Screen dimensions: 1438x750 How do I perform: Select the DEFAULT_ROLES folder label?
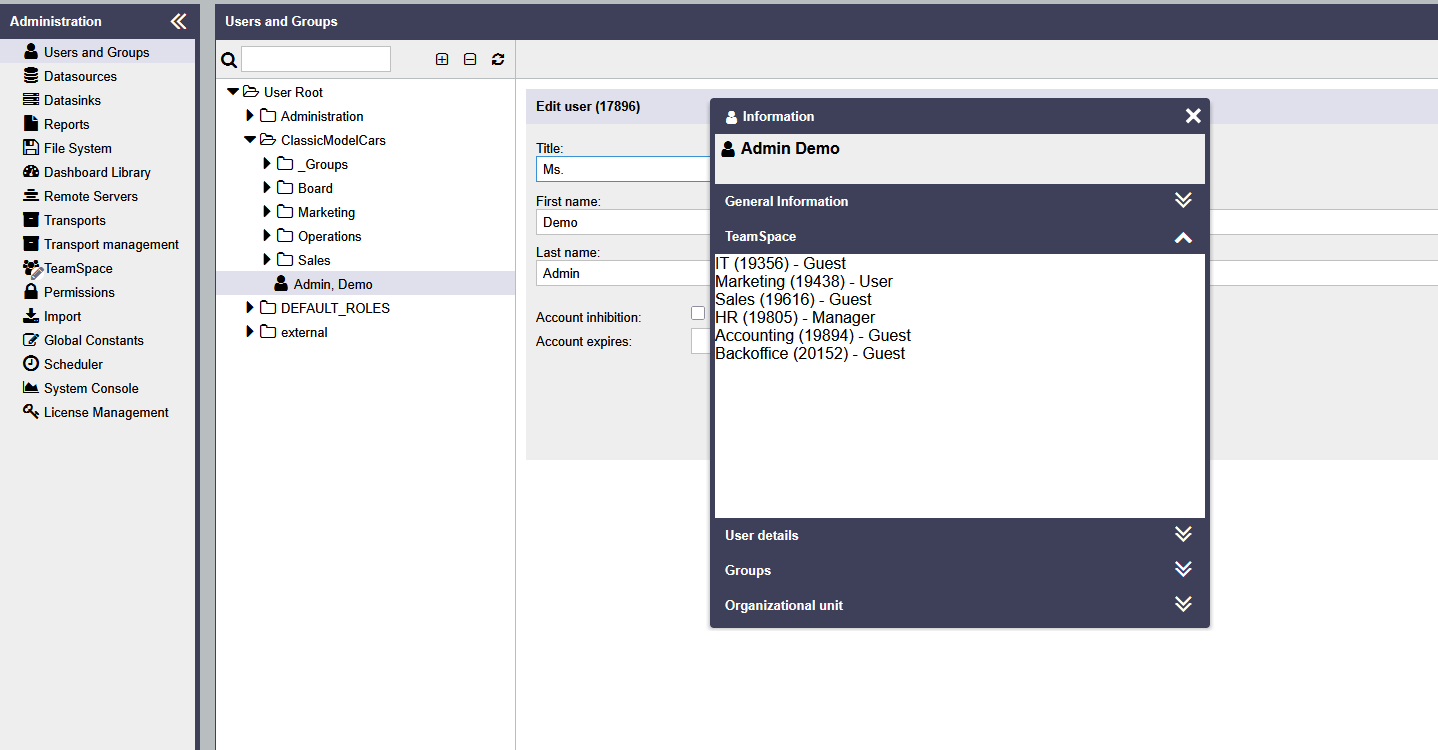click(335, 308)
